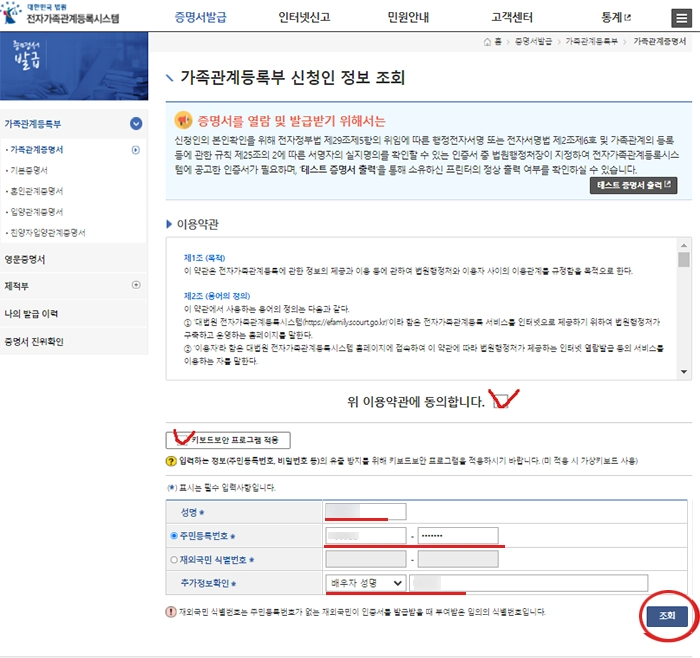700x658 pixels.
Task: Click the 주민등록번호 front digits field
Action: [x=366, y=535]
